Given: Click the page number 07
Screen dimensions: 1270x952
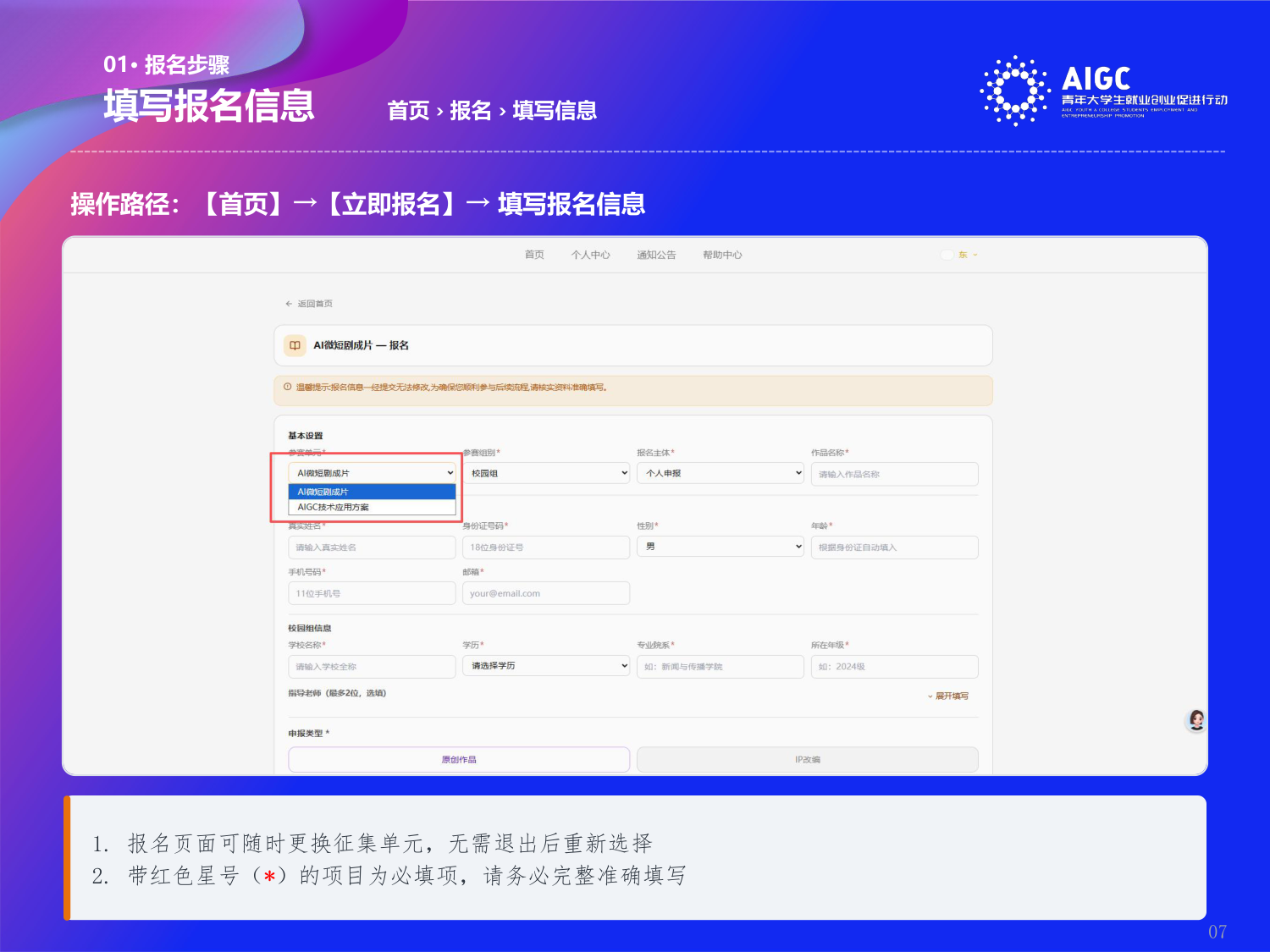Looking at the screenshot, I should (x=1218, y=932).
